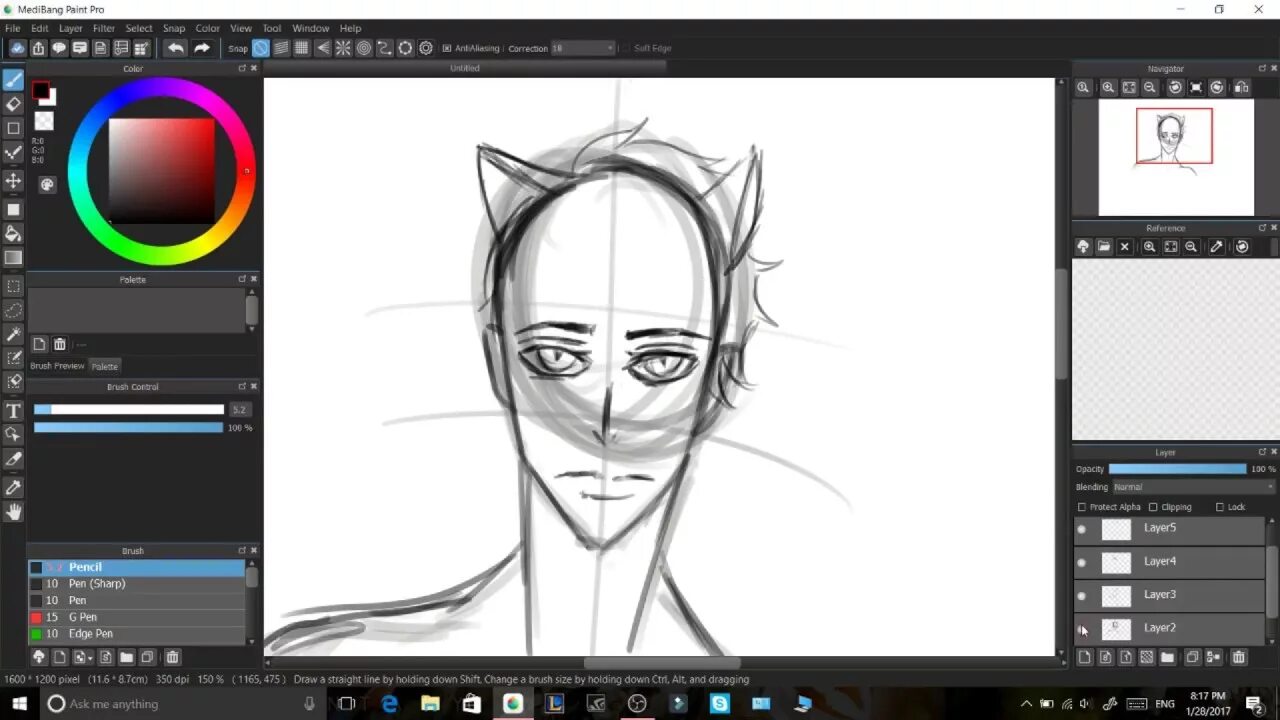This screenshot has width=1280, height=720.
Task: Click the Layer3 thumbnail
Action: click(1116, 596)
